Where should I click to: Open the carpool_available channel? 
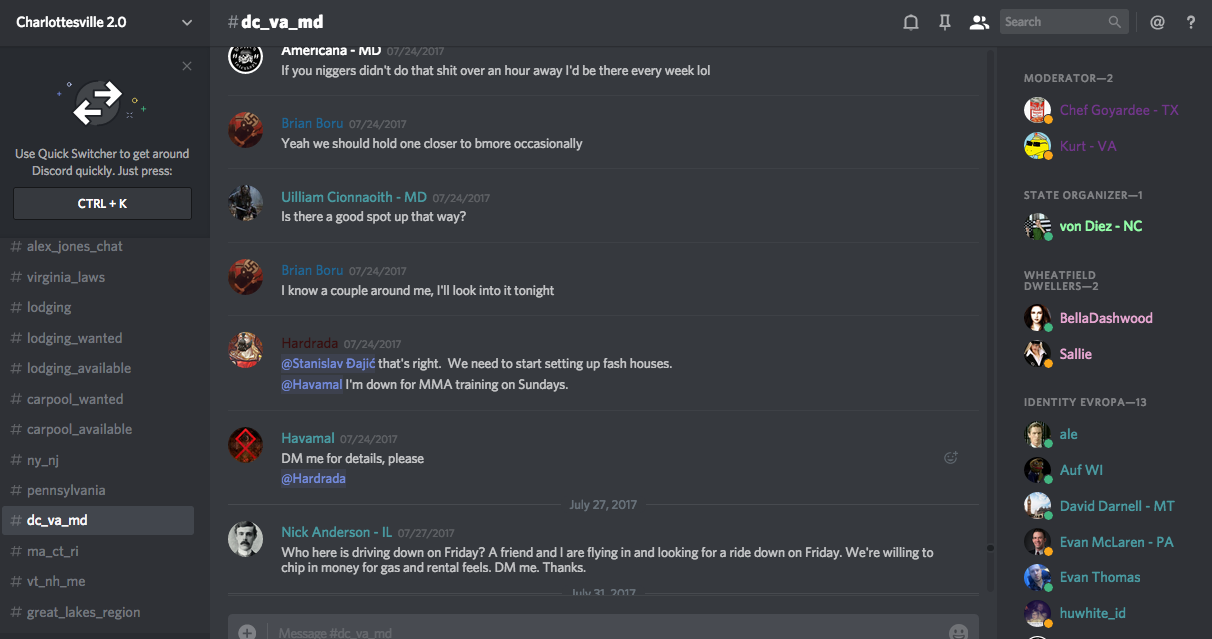tap(79, 429)
